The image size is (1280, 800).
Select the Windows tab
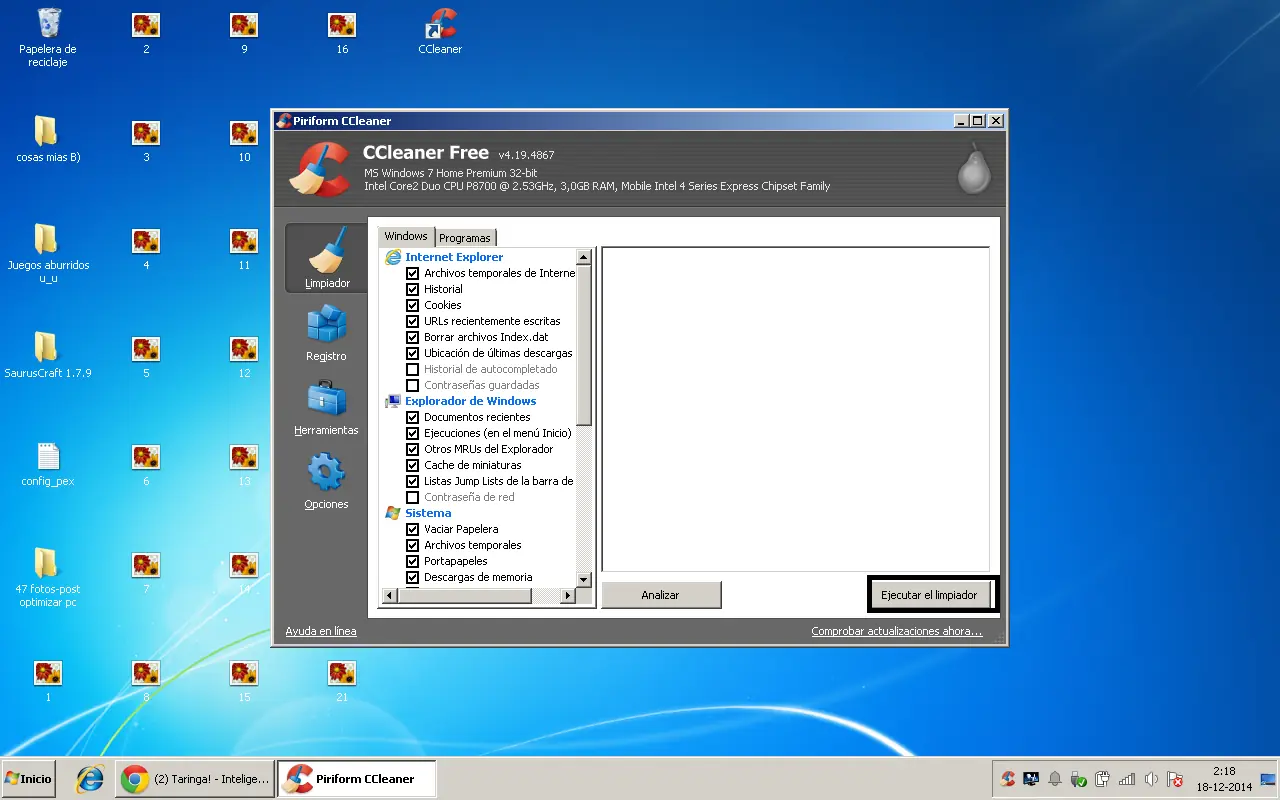tap(406, 236)
